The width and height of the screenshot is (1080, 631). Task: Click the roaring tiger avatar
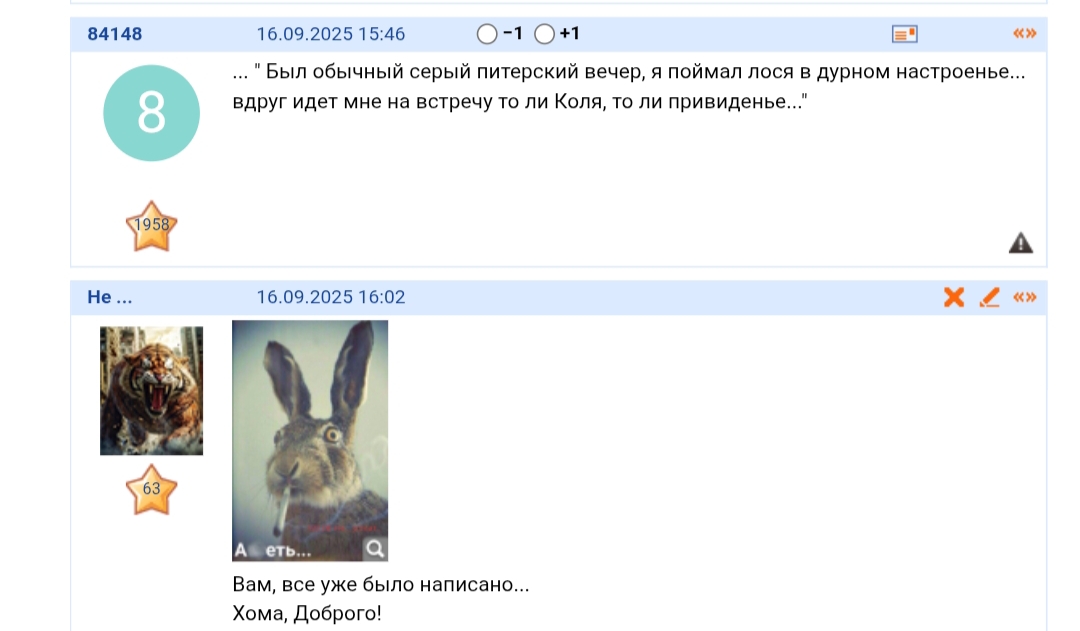pos(152,391)
